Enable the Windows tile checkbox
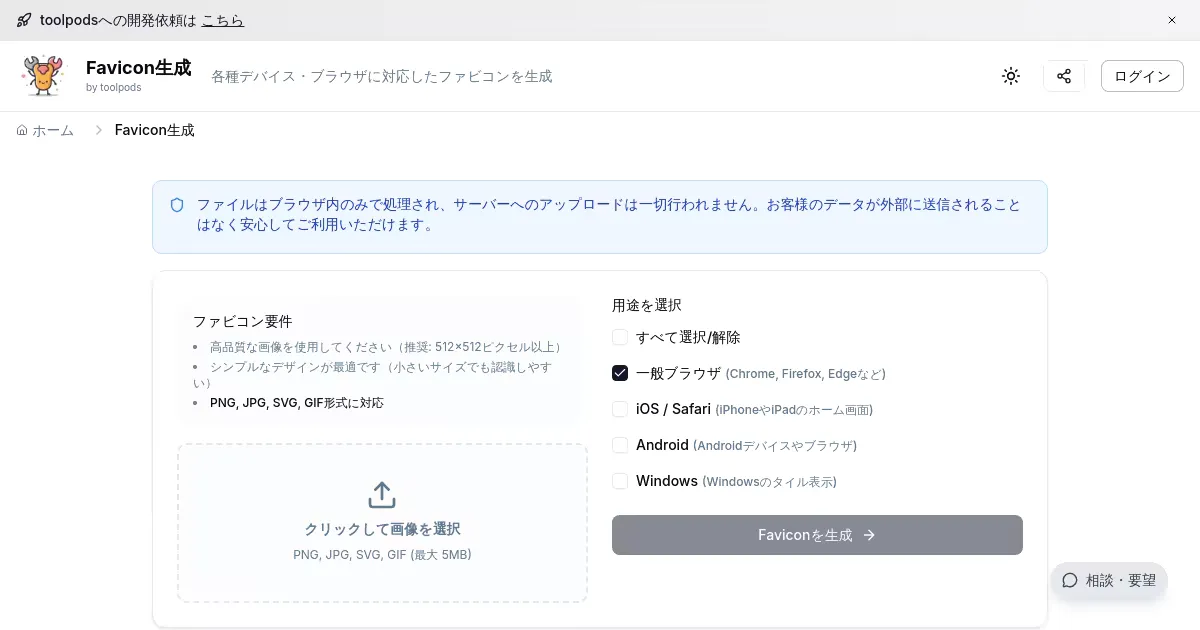 (620, 481)
